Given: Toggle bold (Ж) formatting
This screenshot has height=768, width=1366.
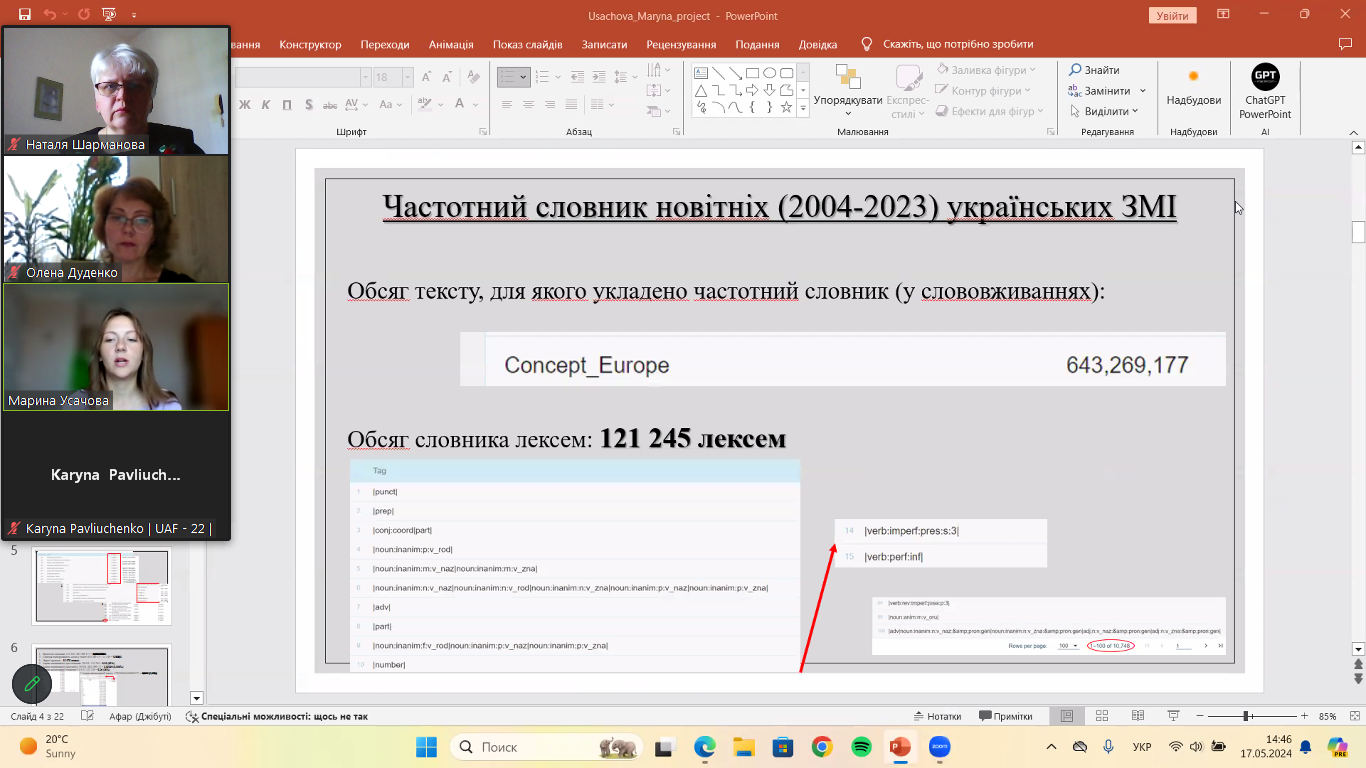Looking at the screenshot, I should (246, 105).
